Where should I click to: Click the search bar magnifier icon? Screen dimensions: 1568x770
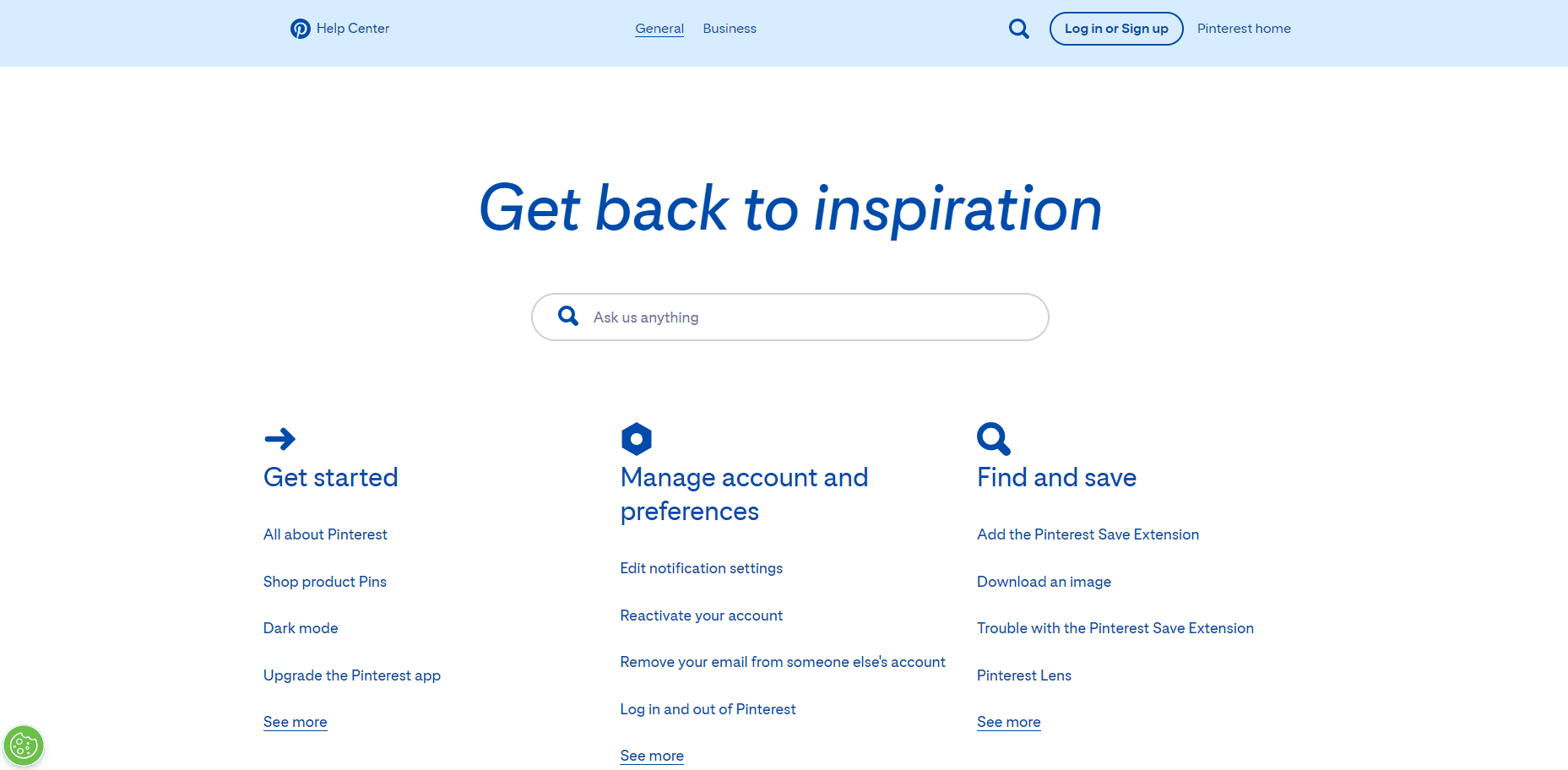click(x=568, y=316)
